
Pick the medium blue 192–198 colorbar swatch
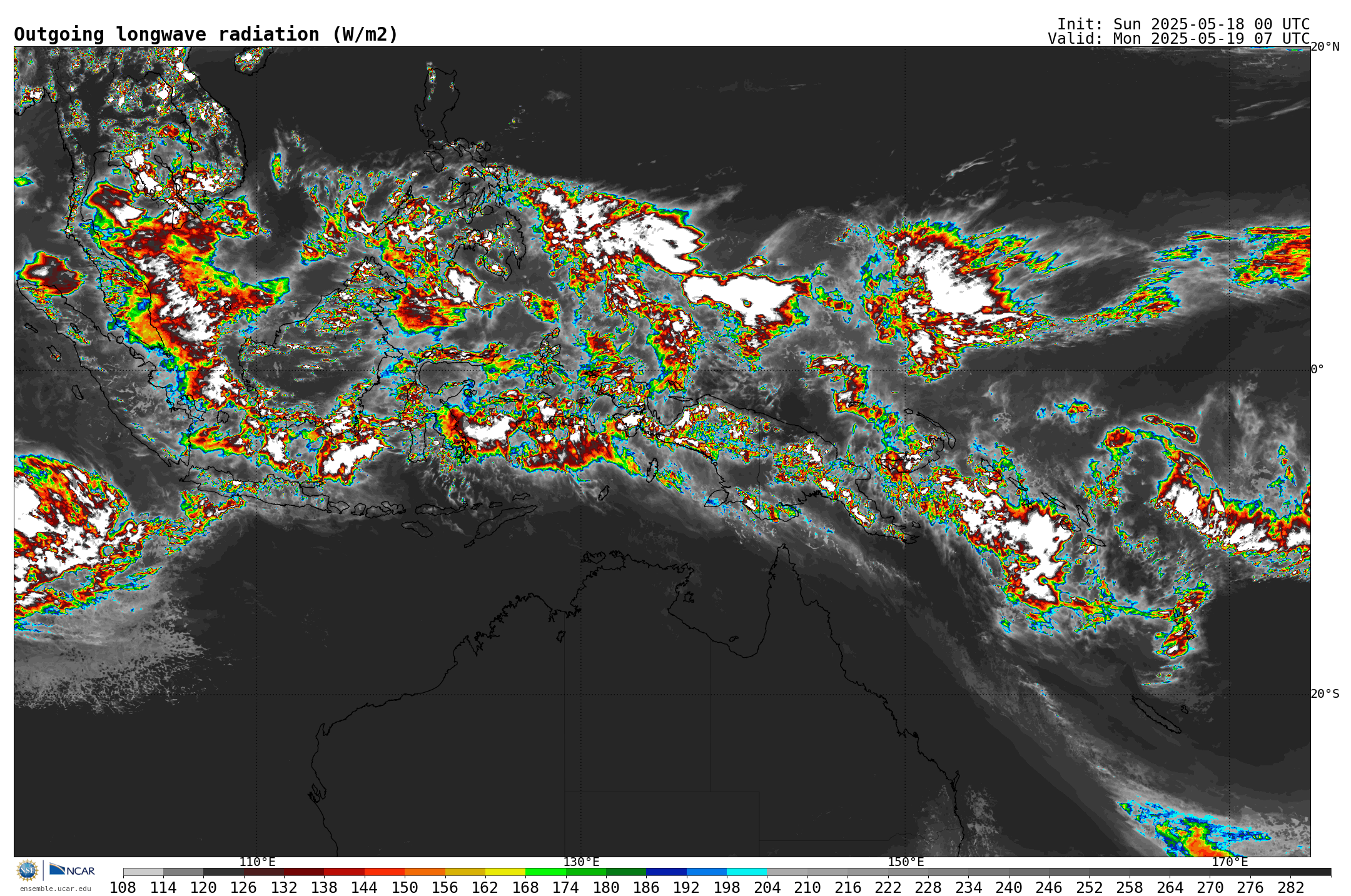click(x=707, y=872)
